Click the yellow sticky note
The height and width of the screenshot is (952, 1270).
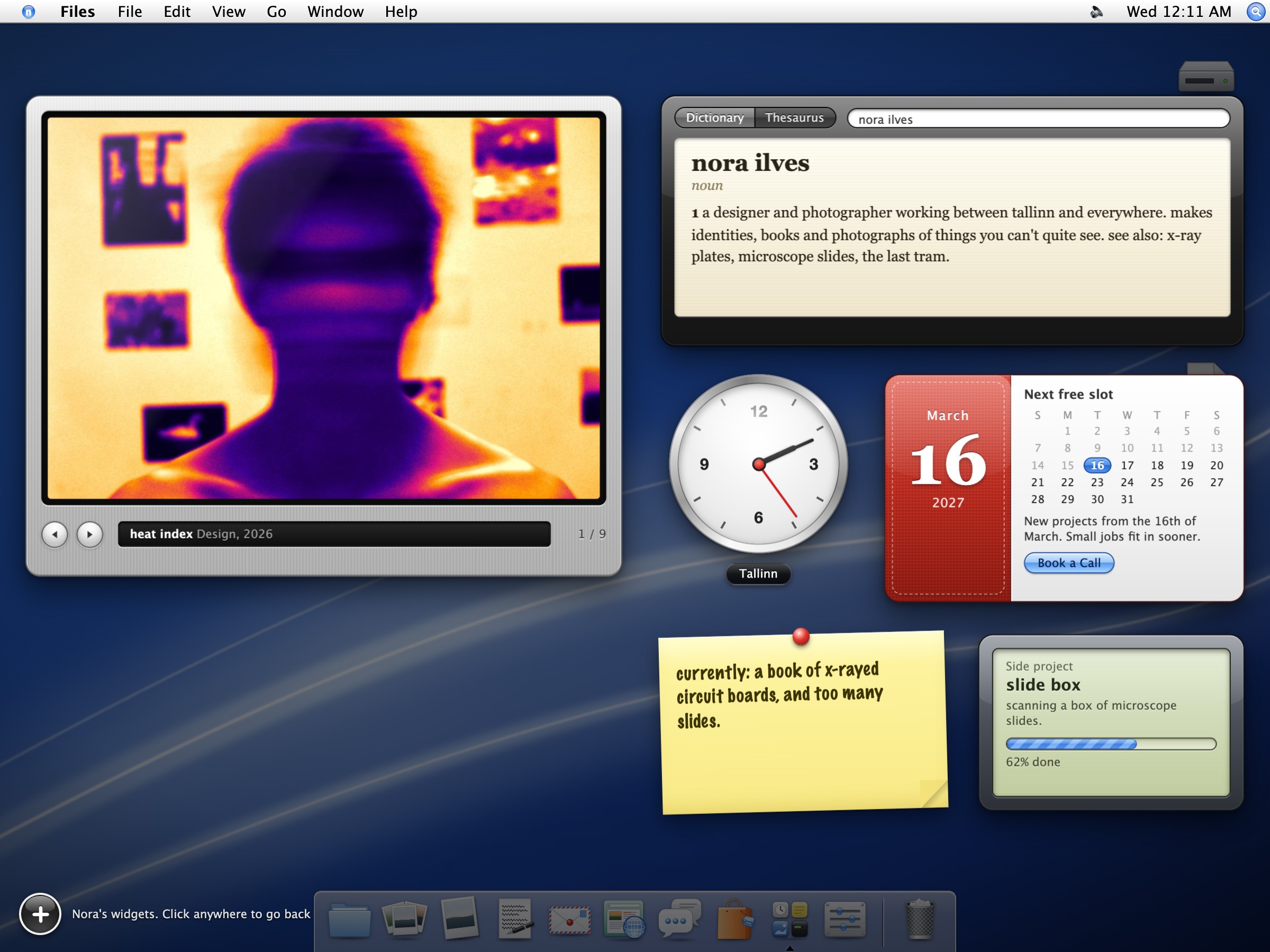coord(803,723)
